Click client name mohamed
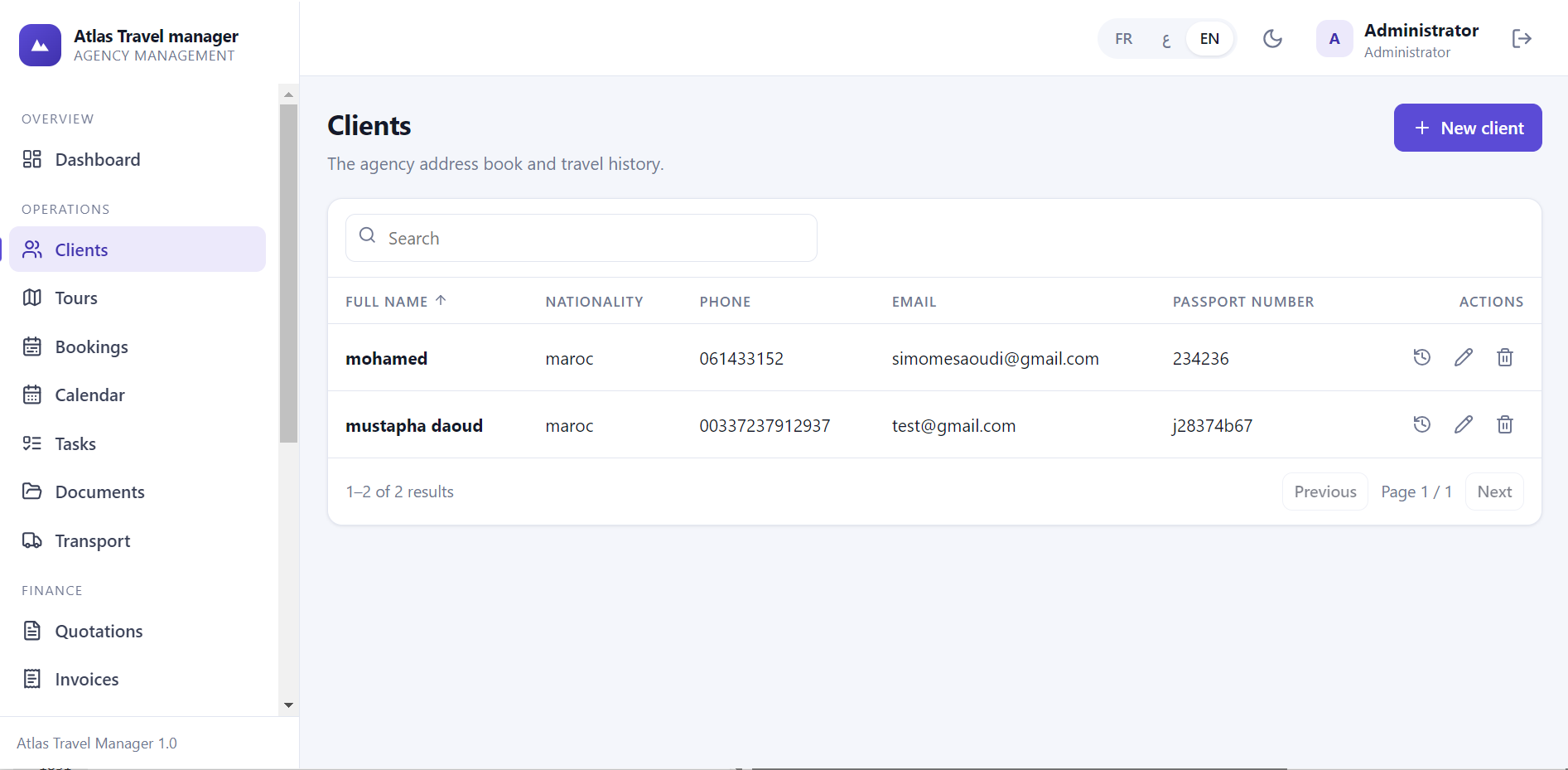 pos(386,358)
